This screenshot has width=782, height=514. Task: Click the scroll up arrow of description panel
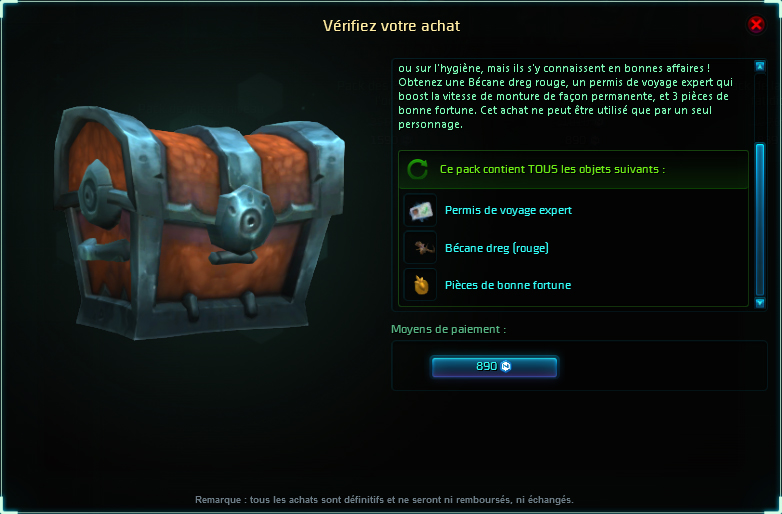point(760,66)
